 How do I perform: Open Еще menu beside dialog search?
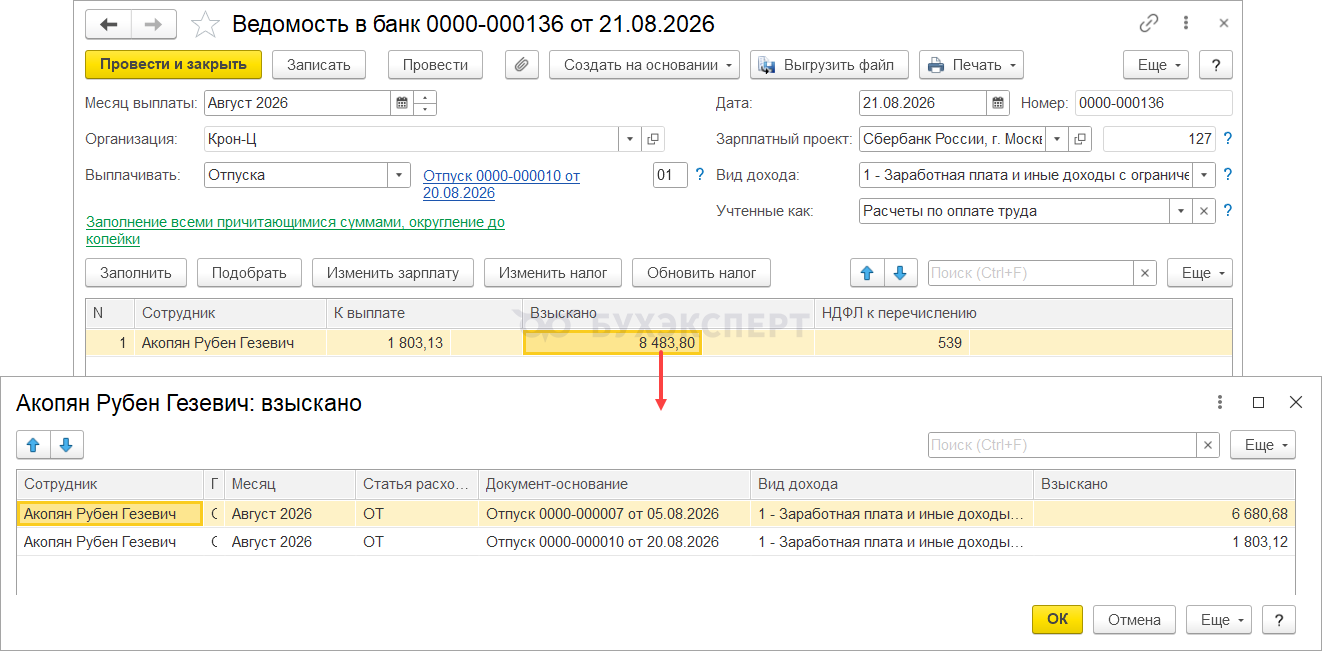coord(1263,445)
